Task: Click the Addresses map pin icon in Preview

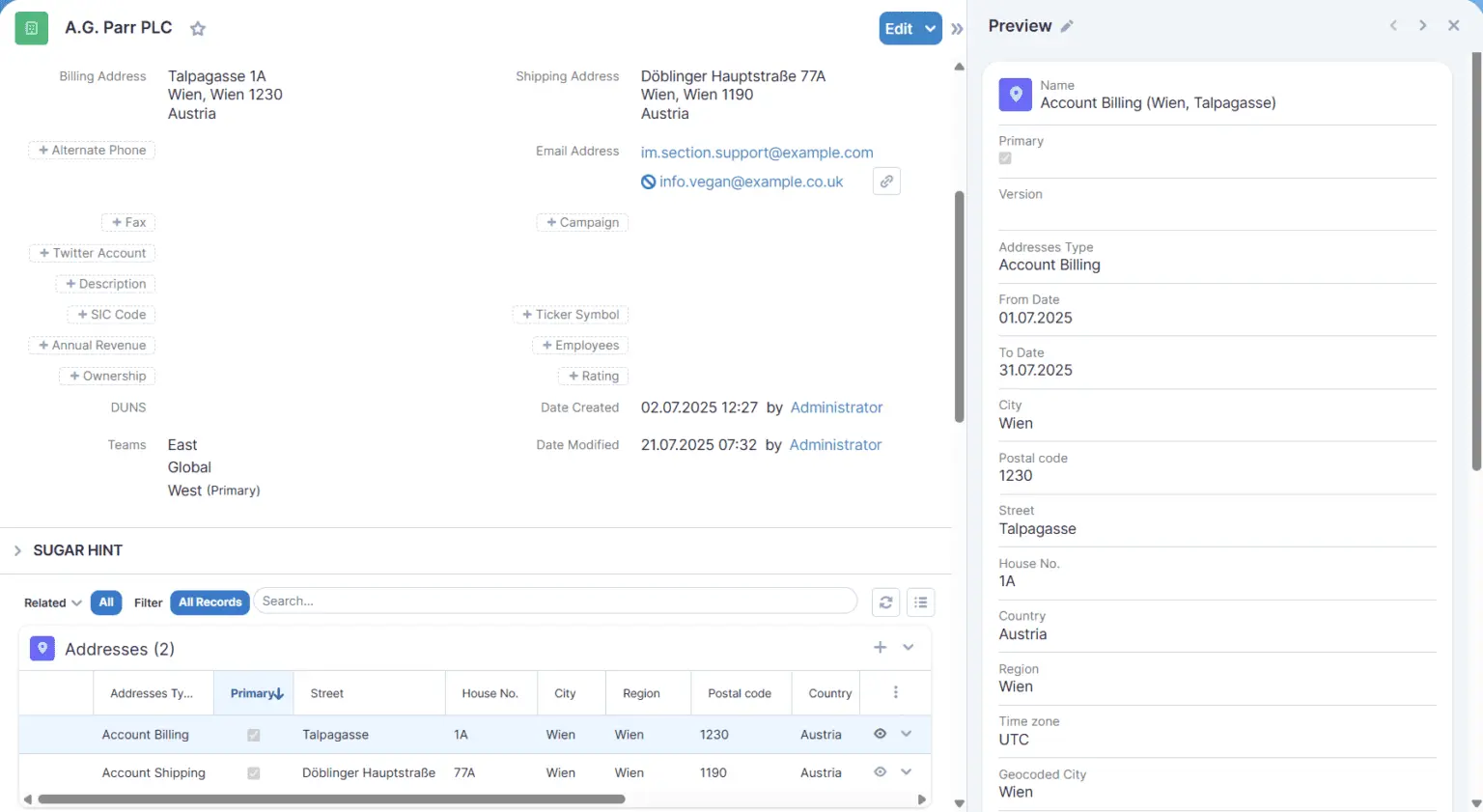Action: 1015,94
